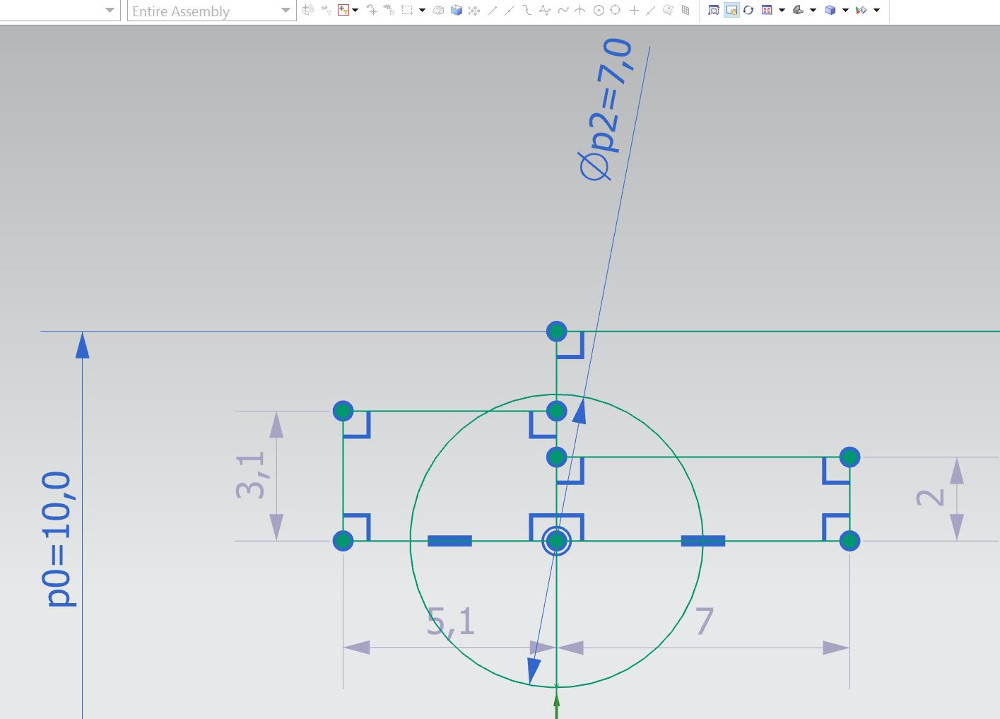The width and height of the screenshot is (1000, 719).
Task: Select the Point tool with plus icon
Action: point(633,11)
